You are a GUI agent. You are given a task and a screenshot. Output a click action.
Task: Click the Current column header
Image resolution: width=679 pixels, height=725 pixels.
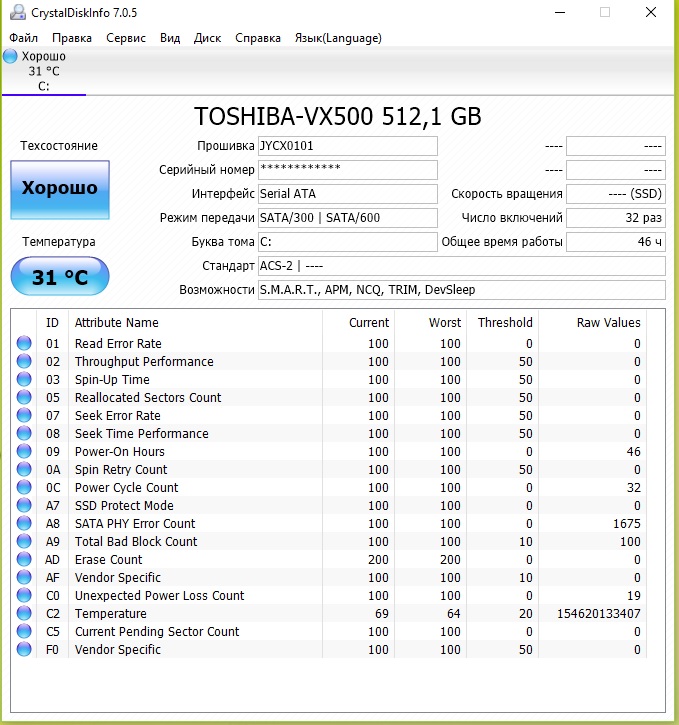tap(359, 322)
